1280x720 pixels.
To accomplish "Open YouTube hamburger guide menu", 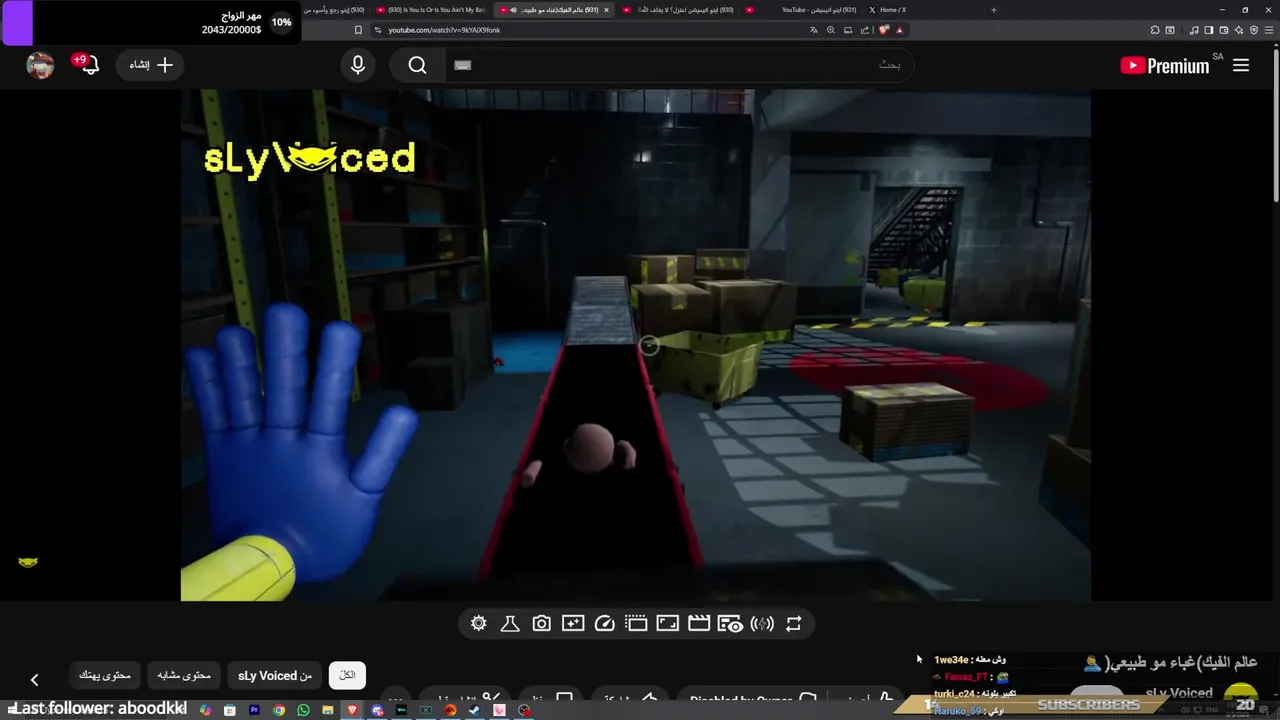I will pos(1241,65).
